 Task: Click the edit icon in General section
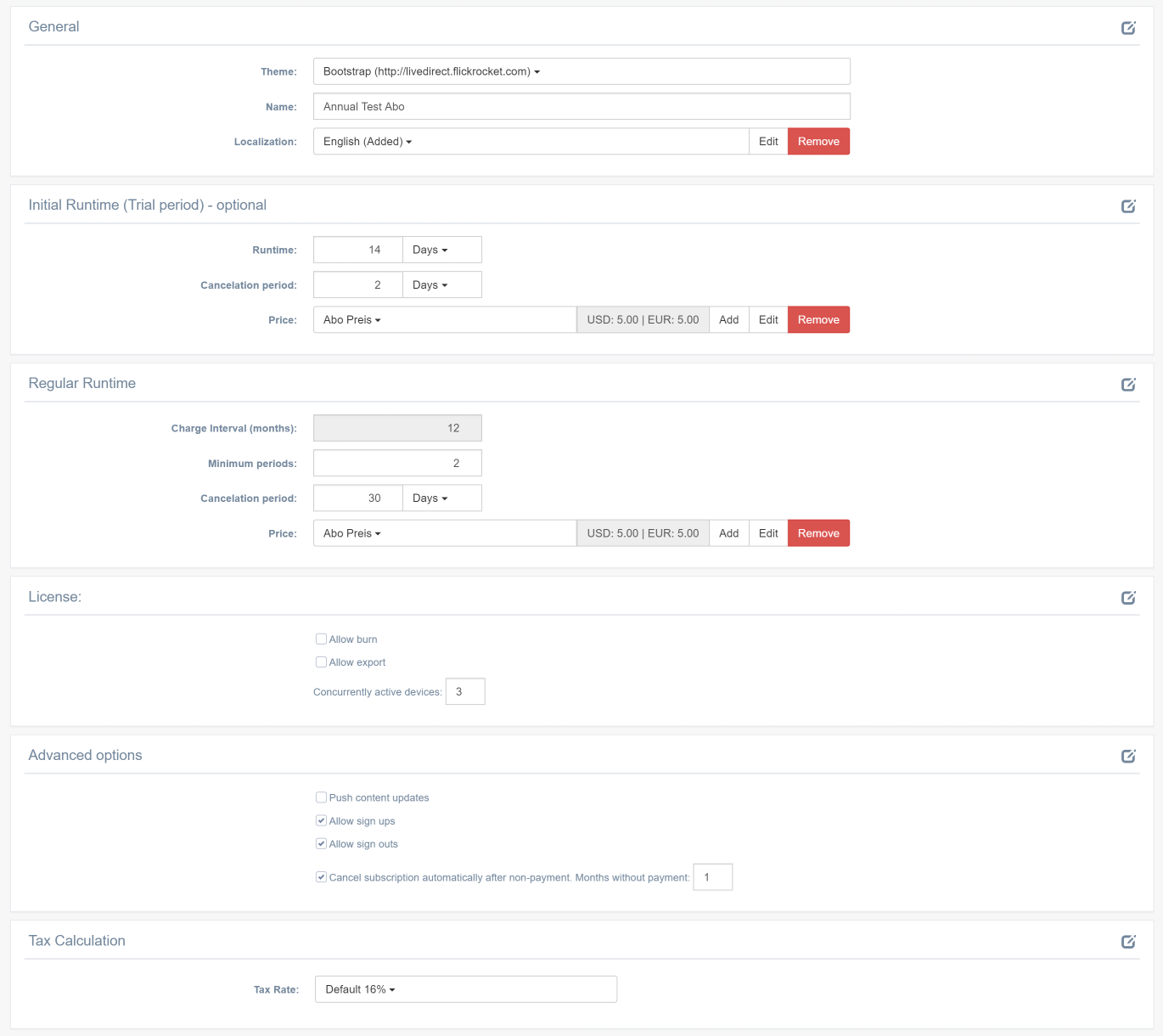point(1128,28)
